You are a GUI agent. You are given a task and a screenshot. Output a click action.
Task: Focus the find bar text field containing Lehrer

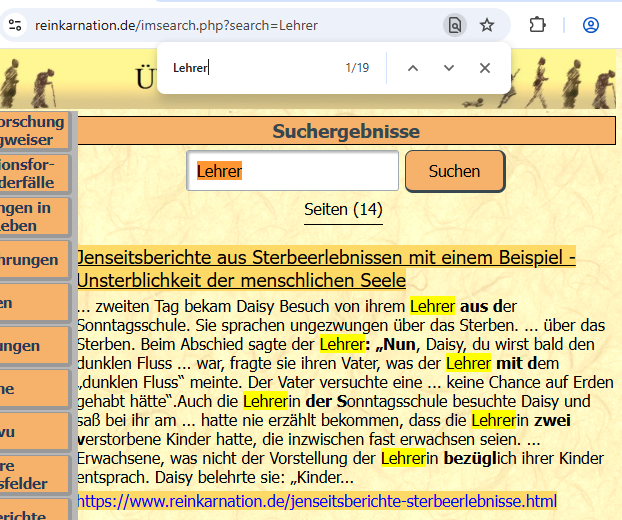pyautogui.click(x=250, y=68)
